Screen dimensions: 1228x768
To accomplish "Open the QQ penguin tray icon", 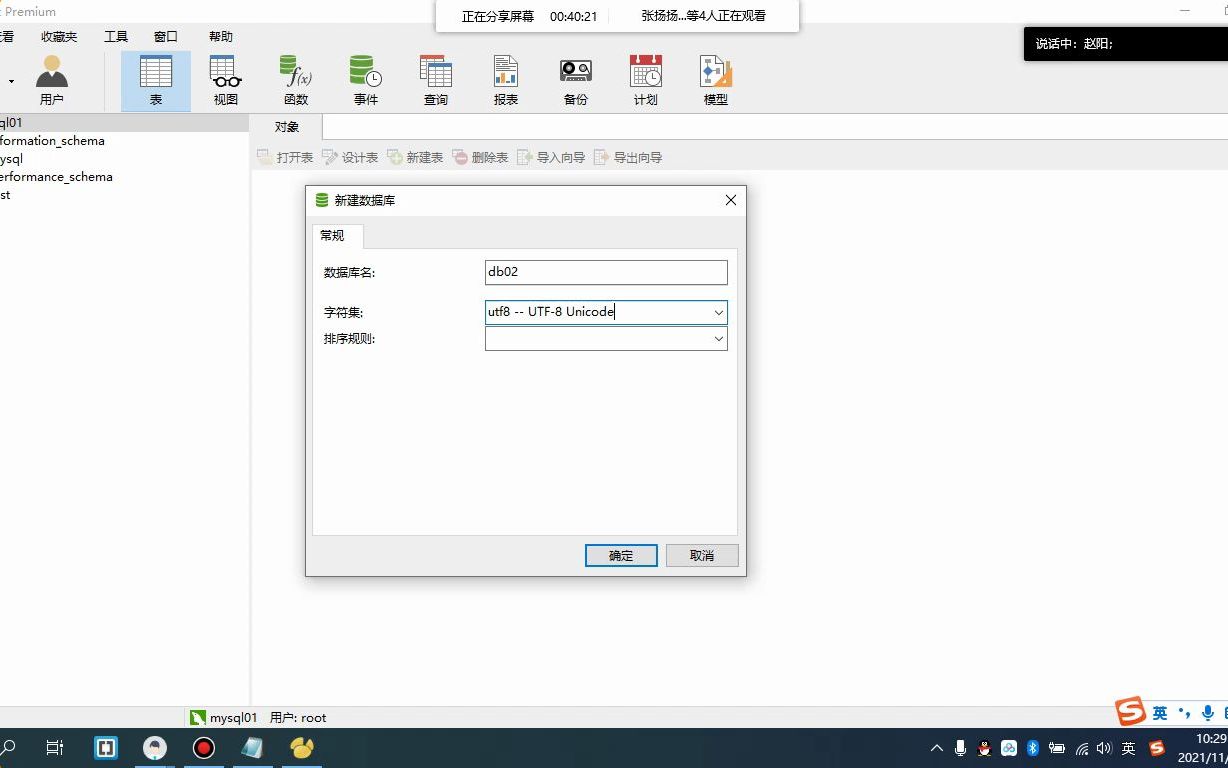I will [x=984, y=748].
